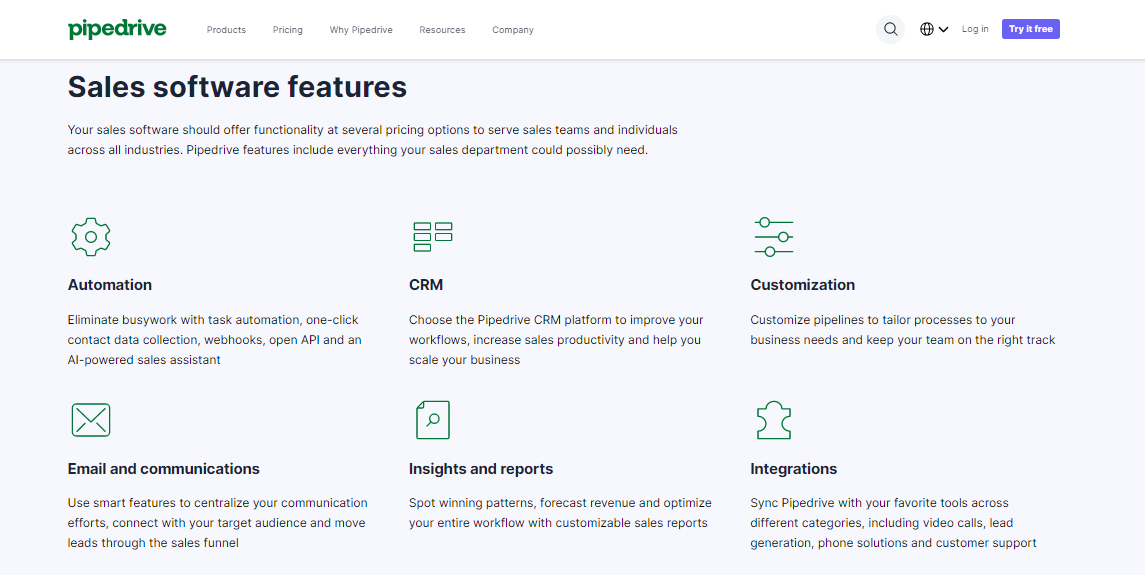Open the Products menu
The height and width of the screenshot is (575, 1145).
[226, 30]
